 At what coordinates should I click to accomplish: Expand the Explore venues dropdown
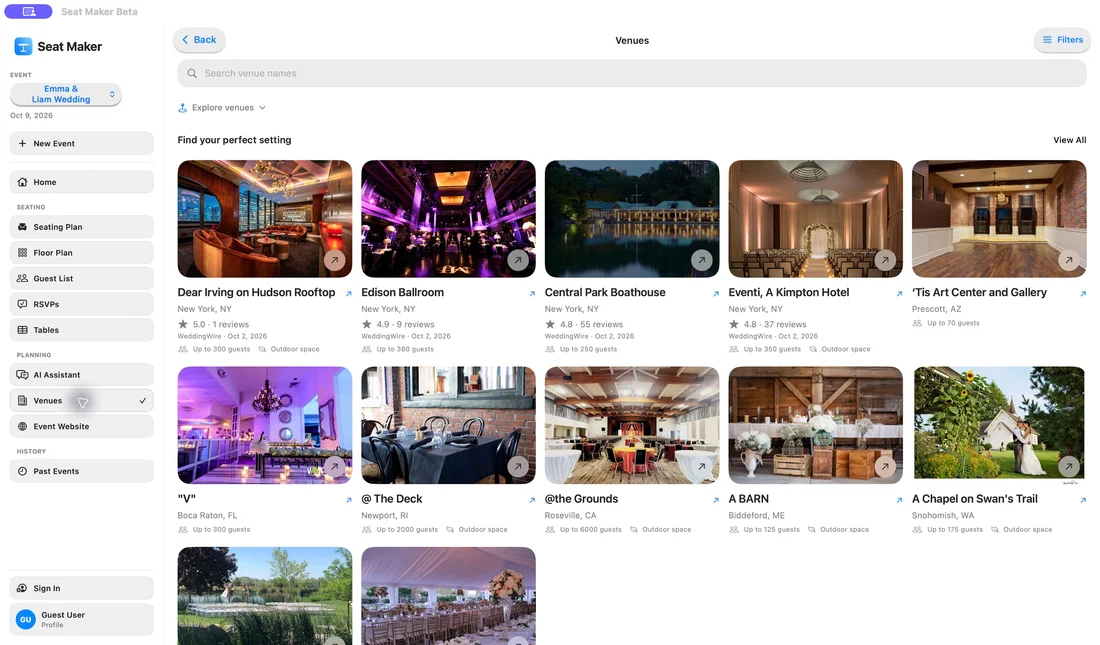222,107
